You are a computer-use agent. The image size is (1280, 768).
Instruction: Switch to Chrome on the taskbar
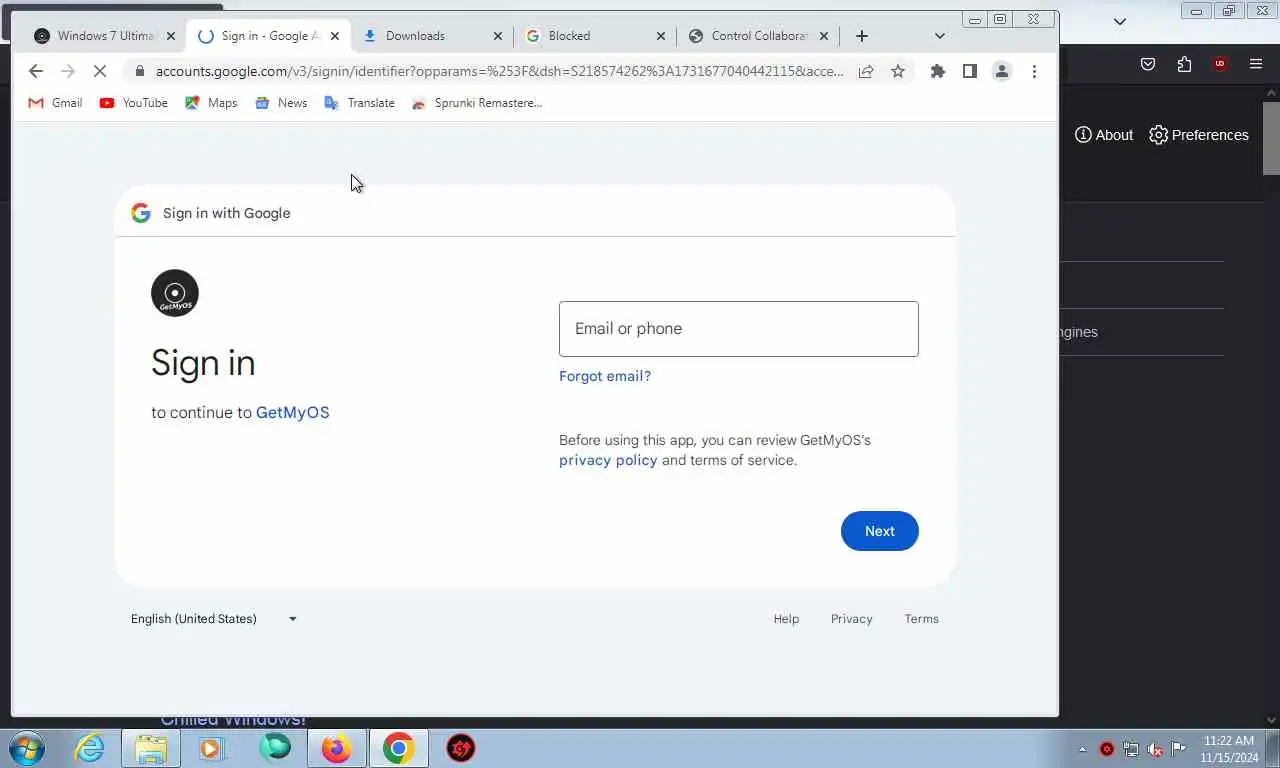coord(399,748)
